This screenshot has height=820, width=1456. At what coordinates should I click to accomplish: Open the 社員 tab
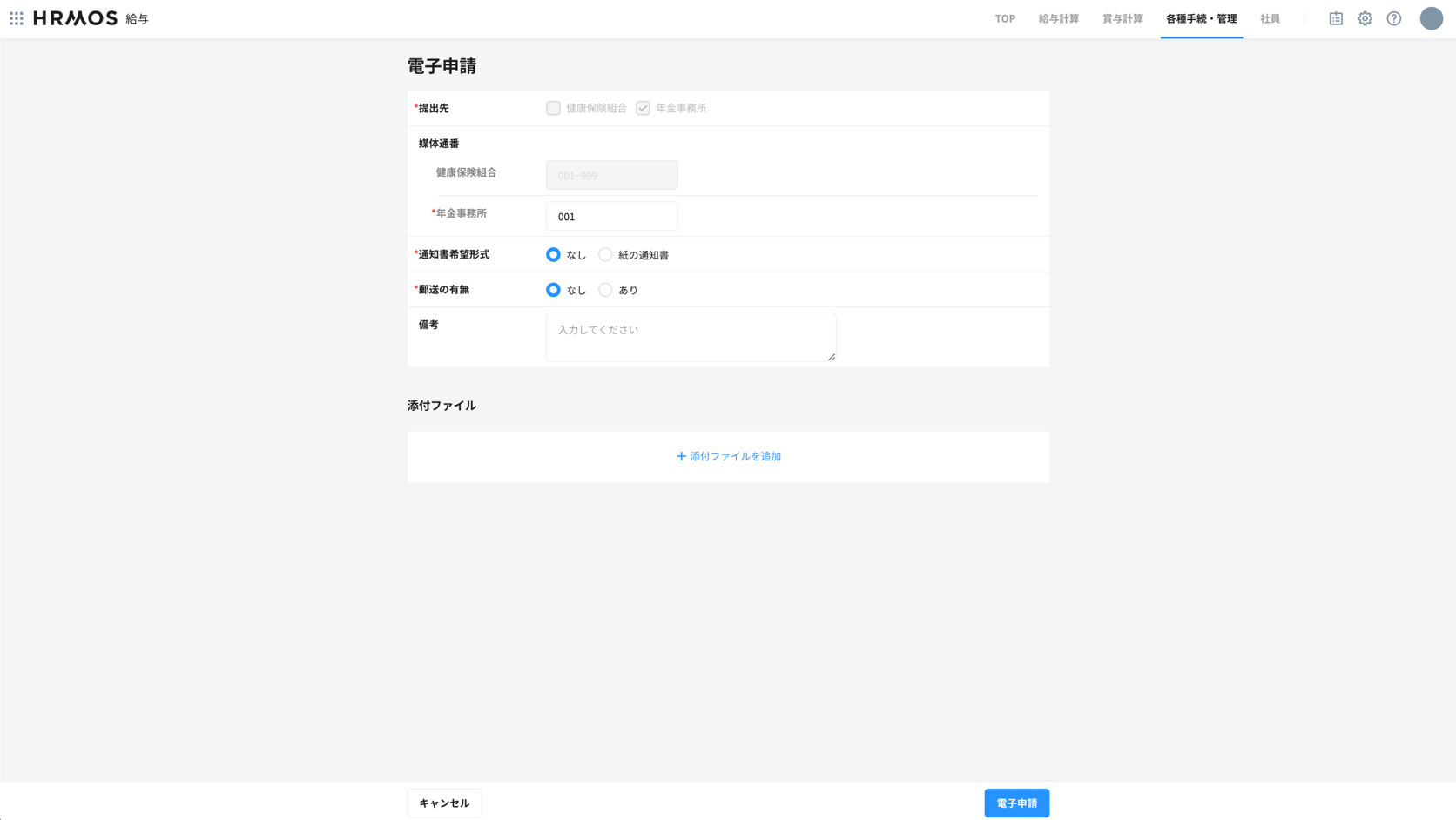coord(1270,18)
